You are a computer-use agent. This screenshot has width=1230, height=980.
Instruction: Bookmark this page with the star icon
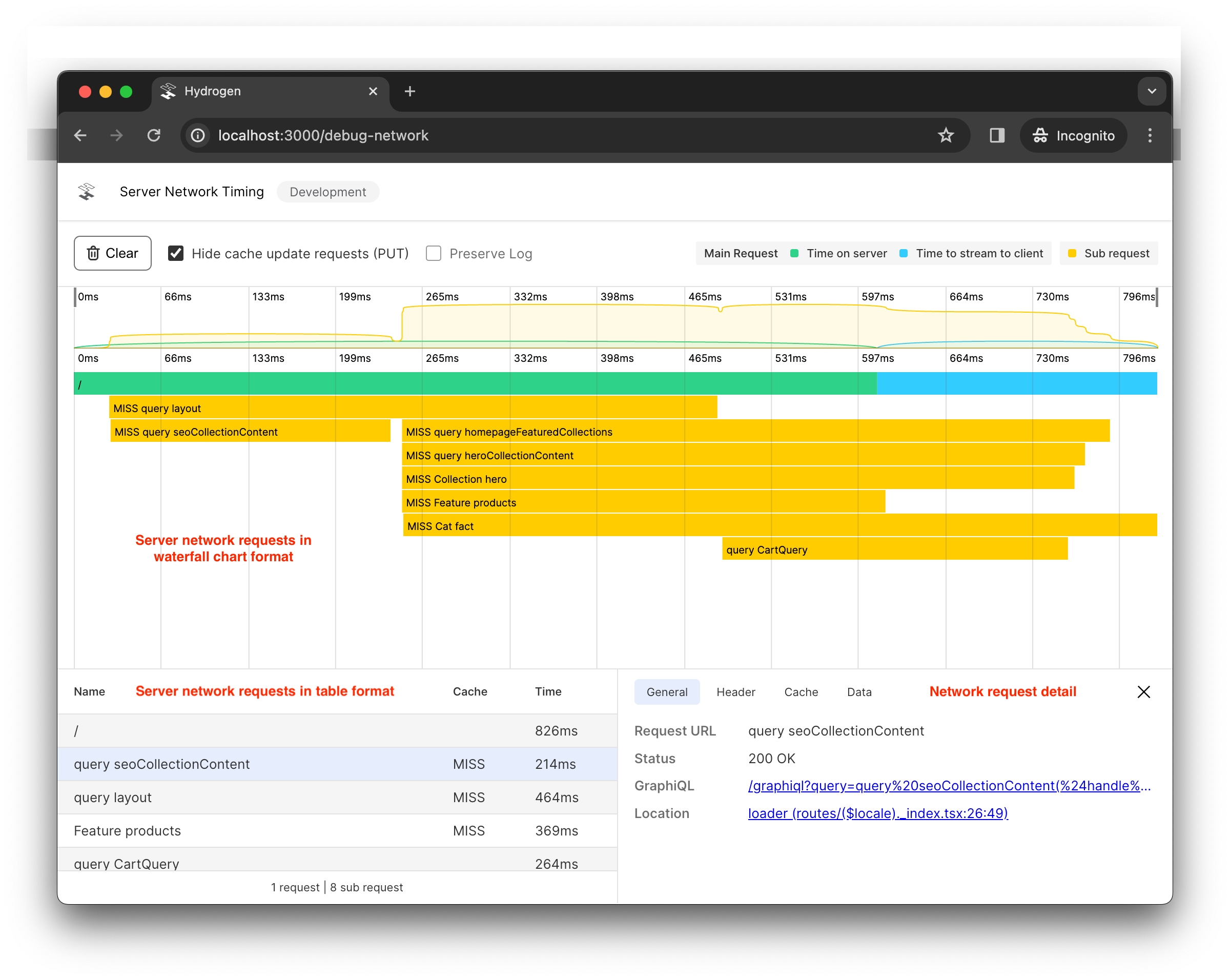click(x=946, y=135)
